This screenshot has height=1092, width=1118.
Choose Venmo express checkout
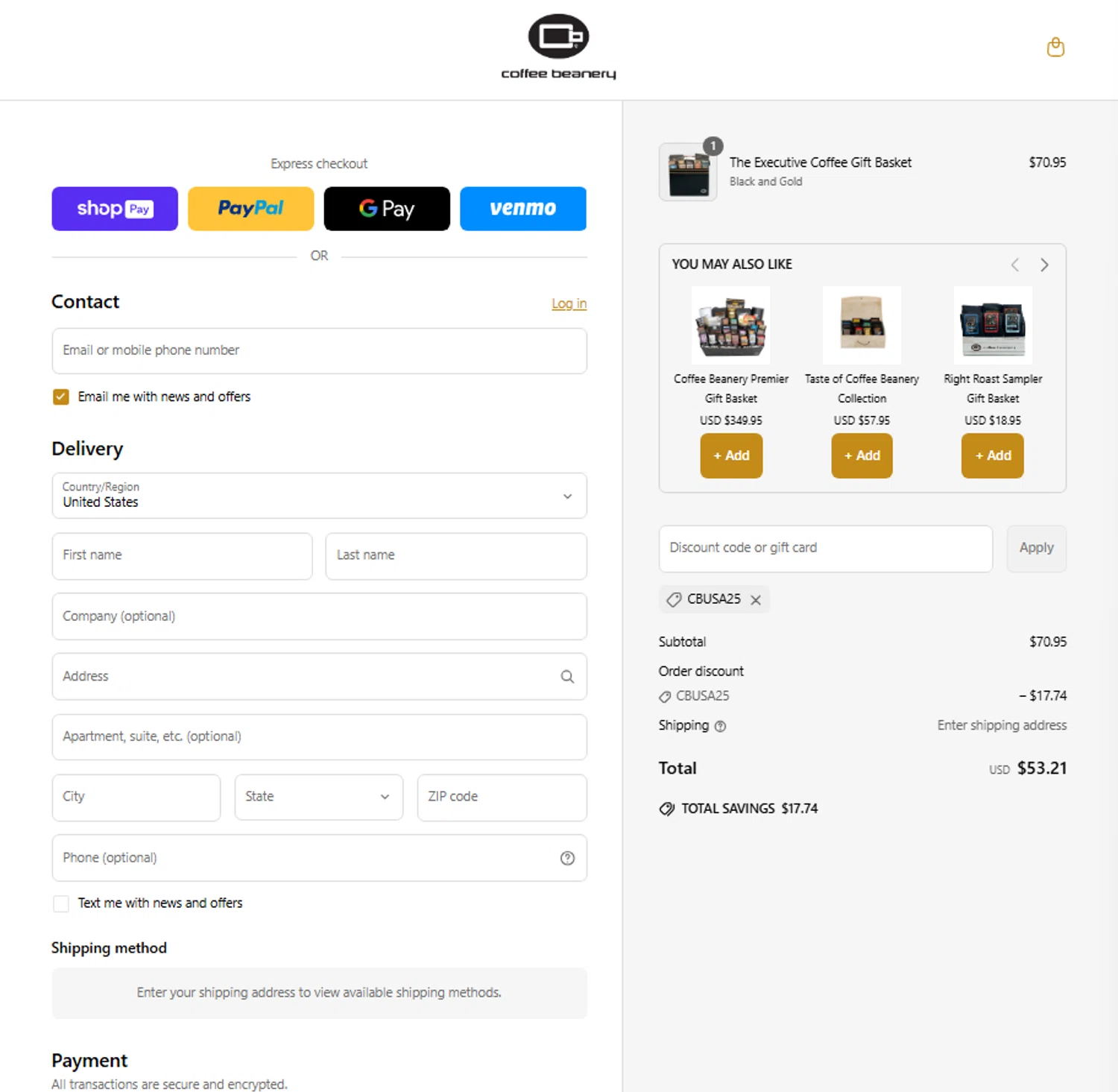tap(523, 209)
